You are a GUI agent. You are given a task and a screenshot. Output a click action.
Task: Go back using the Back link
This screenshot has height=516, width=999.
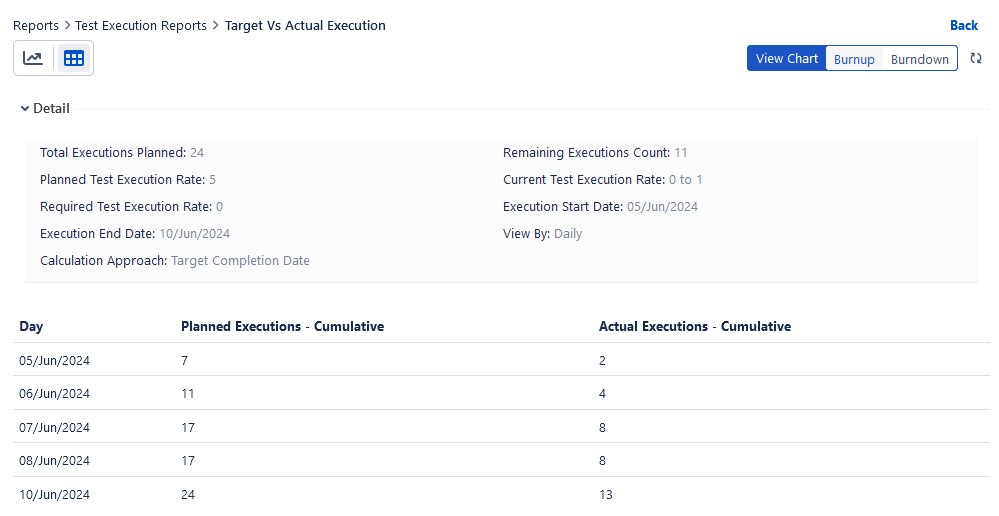963,25
